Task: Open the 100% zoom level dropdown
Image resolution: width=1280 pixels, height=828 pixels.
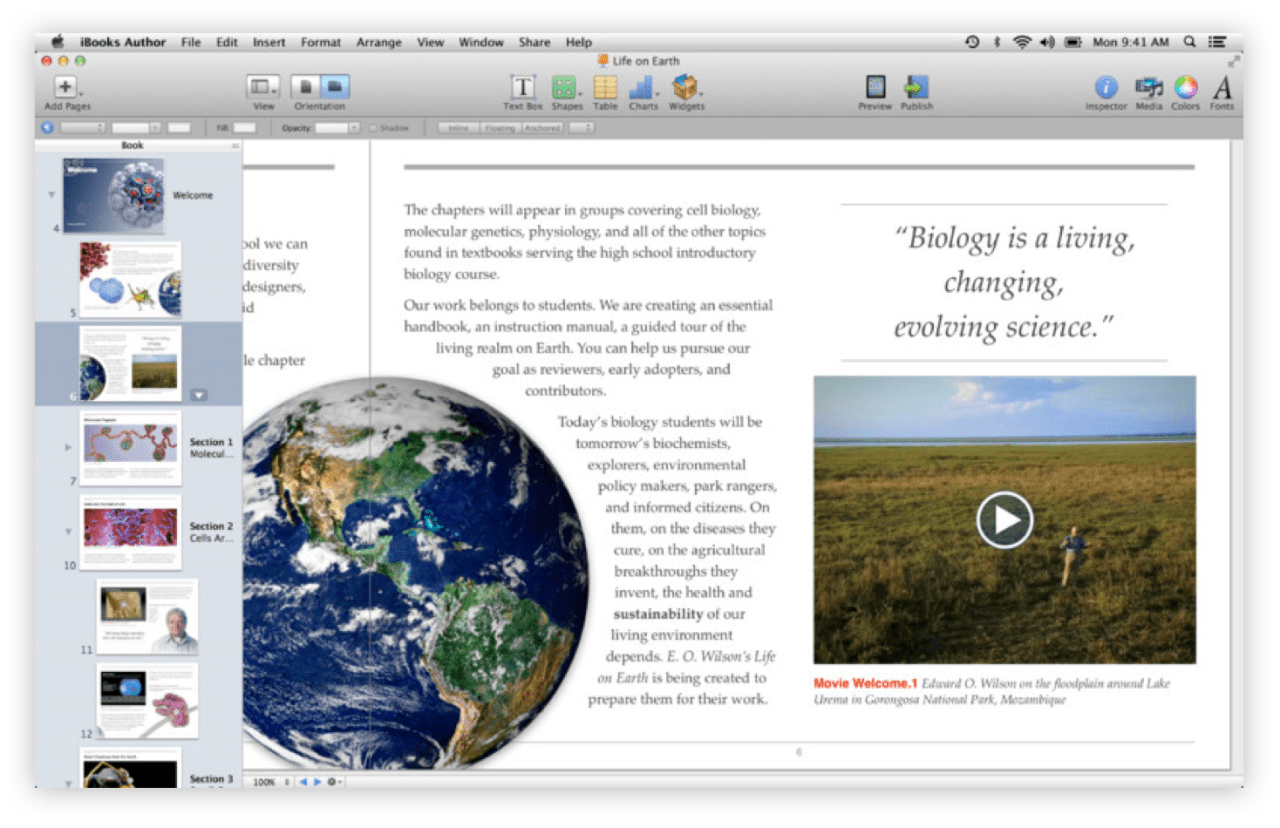Action: 267,782
